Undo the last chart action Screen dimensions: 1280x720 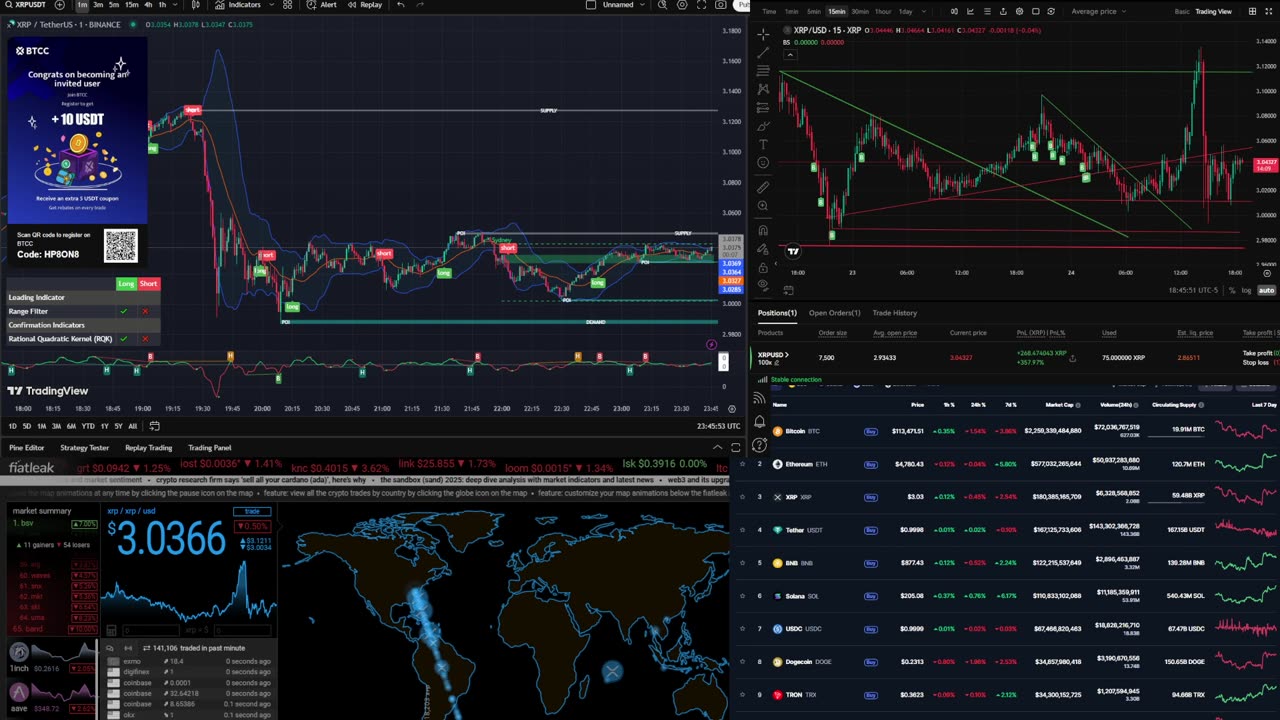tap(401, 4)
